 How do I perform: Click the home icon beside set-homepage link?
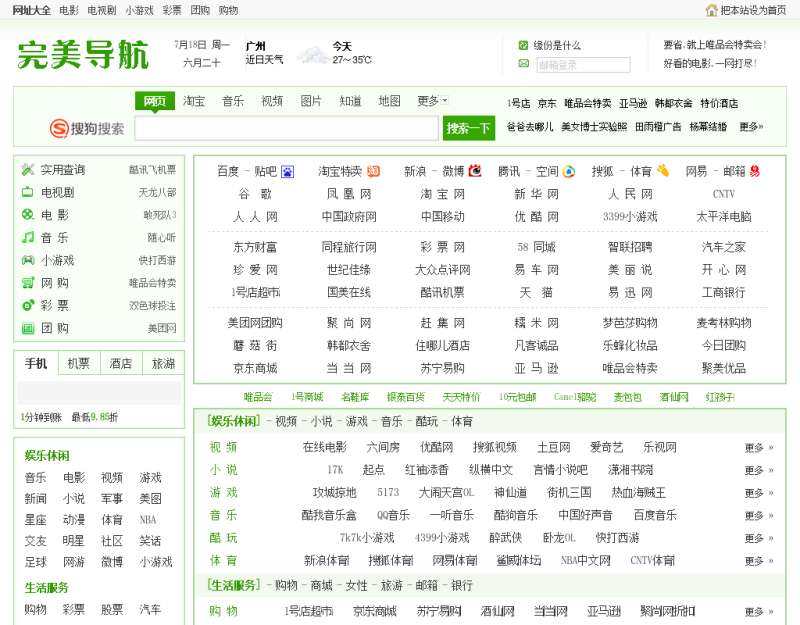point(711,10)
